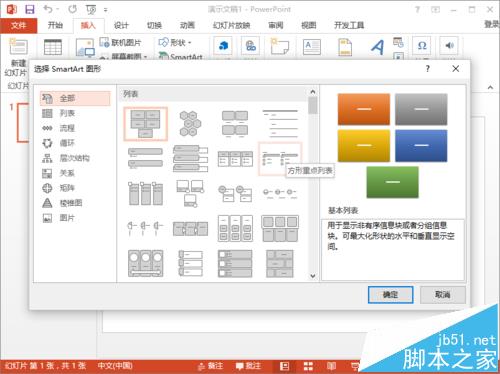
Task: Go to the 幻灯片放映 tab
Action: point(232,25)
